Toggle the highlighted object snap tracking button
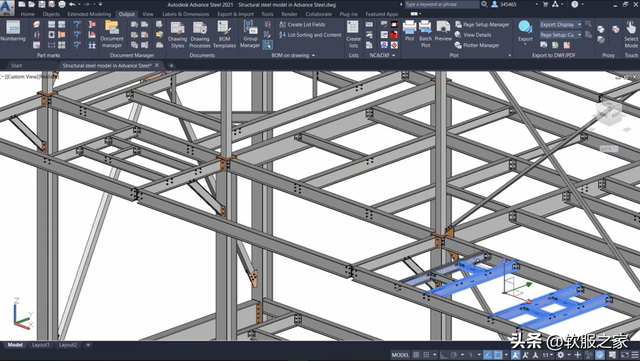This screenshot has height=361, width=640. click(487, 354)
